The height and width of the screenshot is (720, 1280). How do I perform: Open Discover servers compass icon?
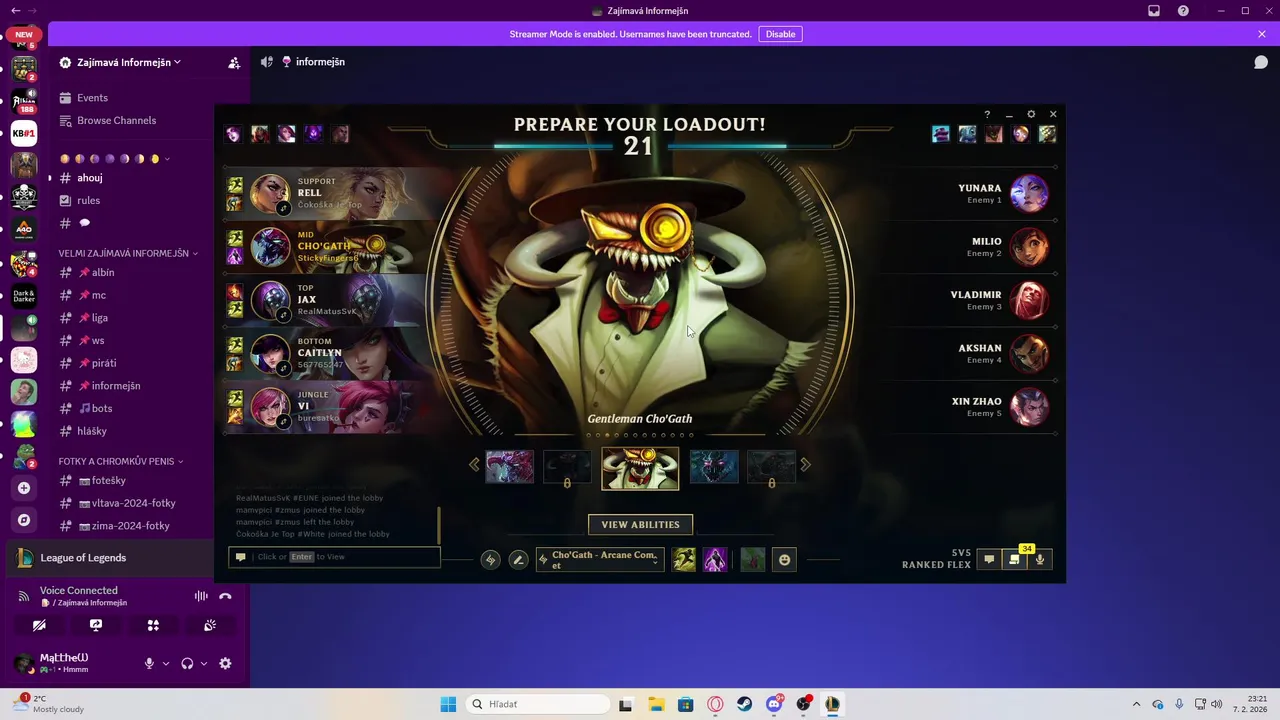(x=24, y=520)
